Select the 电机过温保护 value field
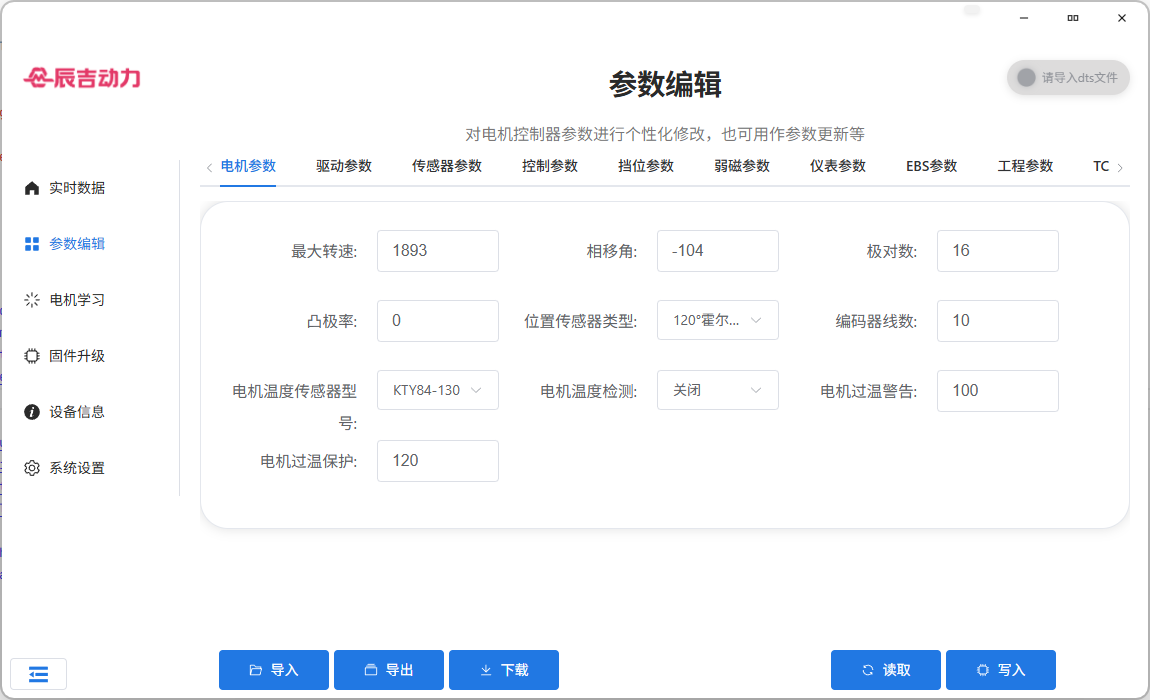 [x=437, y=461]
